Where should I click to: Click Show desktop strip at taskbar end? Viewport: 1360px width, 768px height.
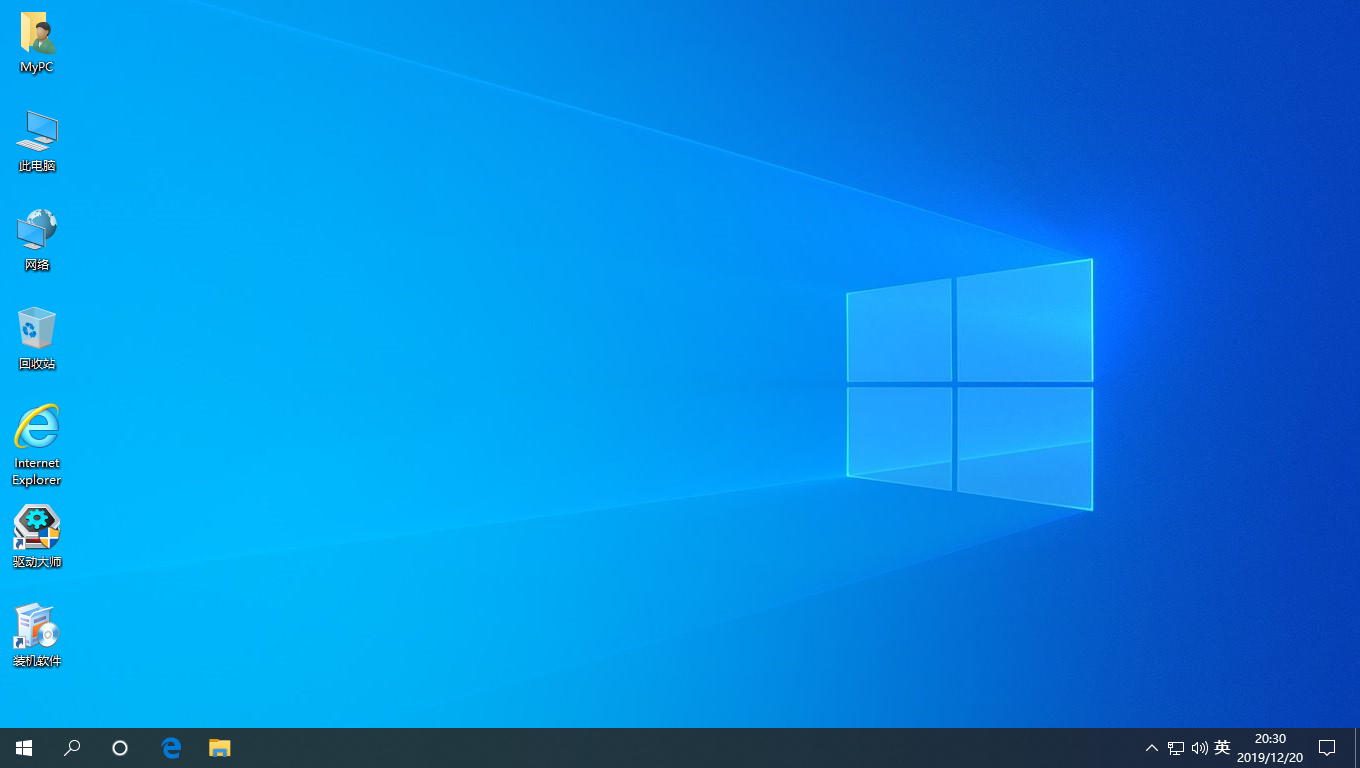pyautogui.click(x=1357, y=748)
